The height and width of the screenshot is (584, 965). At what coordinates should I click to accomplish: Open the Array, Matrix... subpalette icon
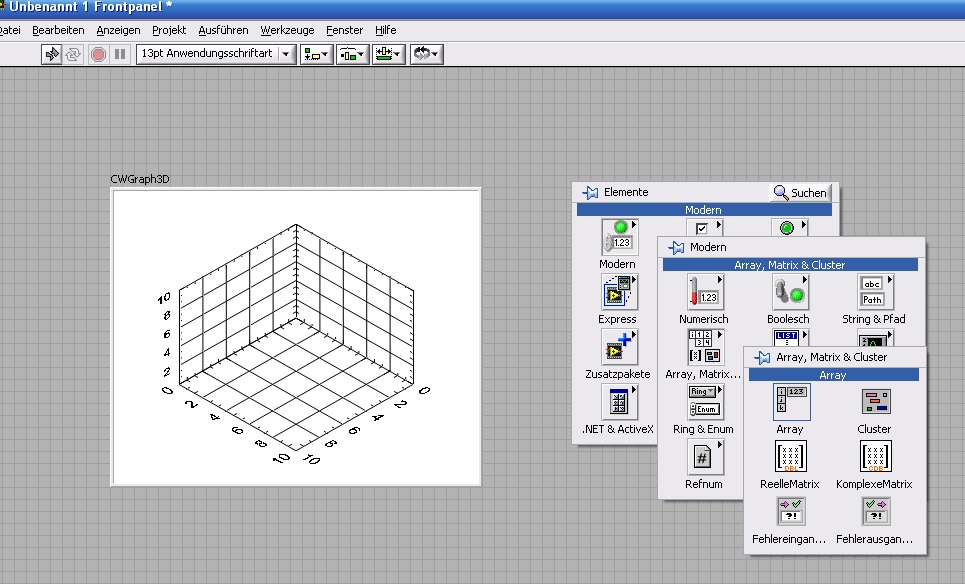(x=705, y=346)
